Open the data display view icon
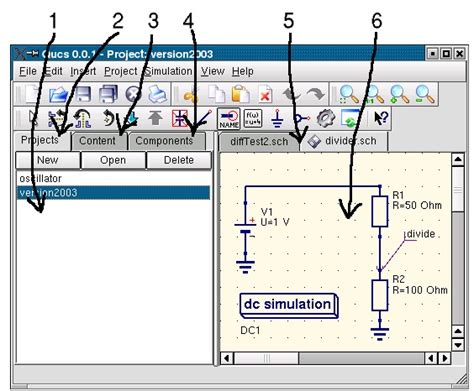 coord(350,119)
